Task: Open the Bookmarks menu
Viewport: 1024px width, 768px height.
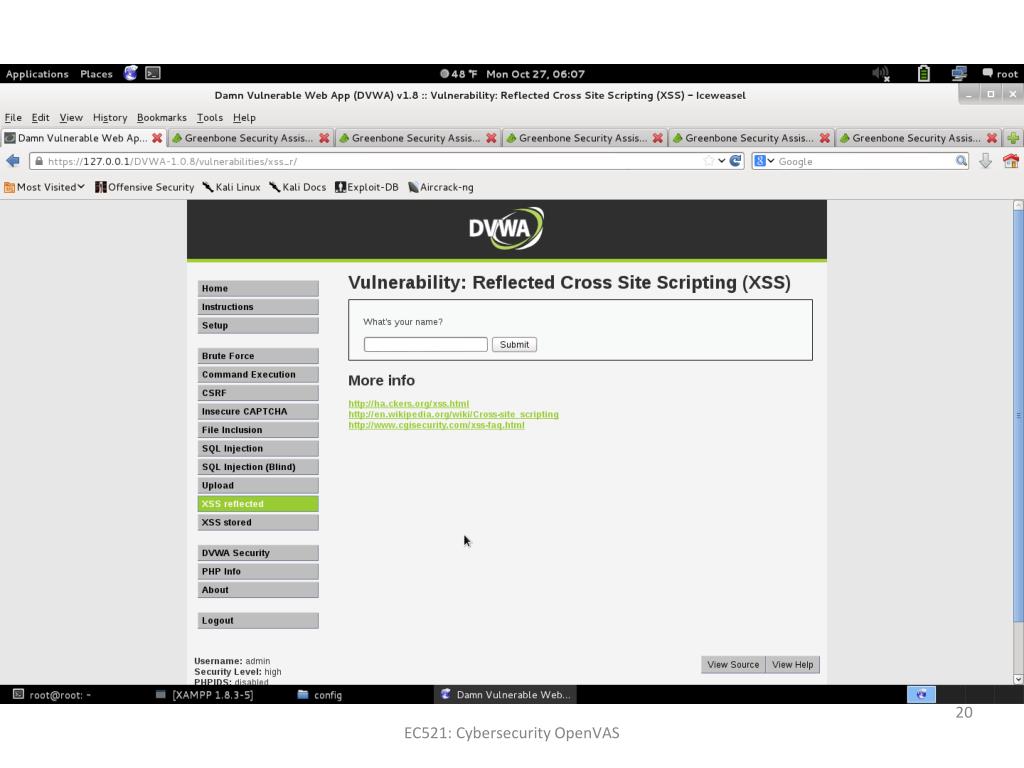Action: point(162,118)
